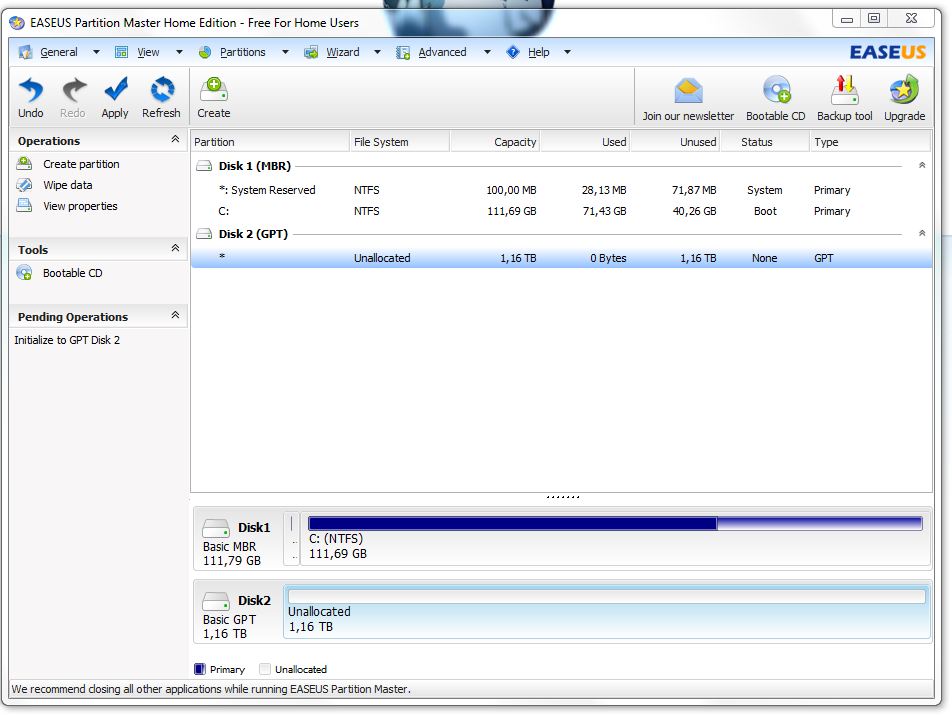
Task: Click View properties link in Operations
Action: pyautogui.click(x=80, y=206)
